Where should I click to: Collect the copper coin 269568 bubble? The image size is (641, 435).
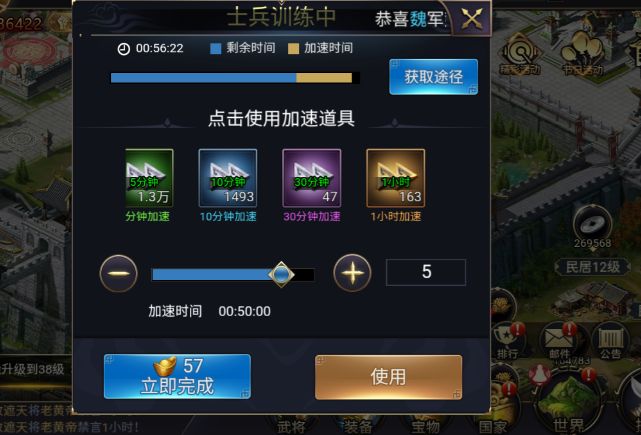click(592, 226)
